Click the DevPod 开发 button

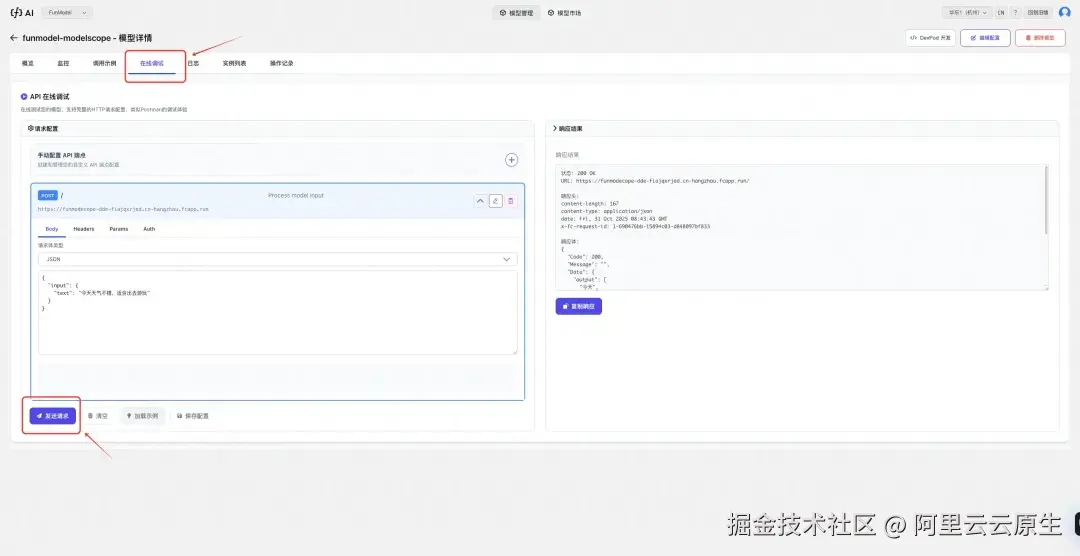click(930, 38)
